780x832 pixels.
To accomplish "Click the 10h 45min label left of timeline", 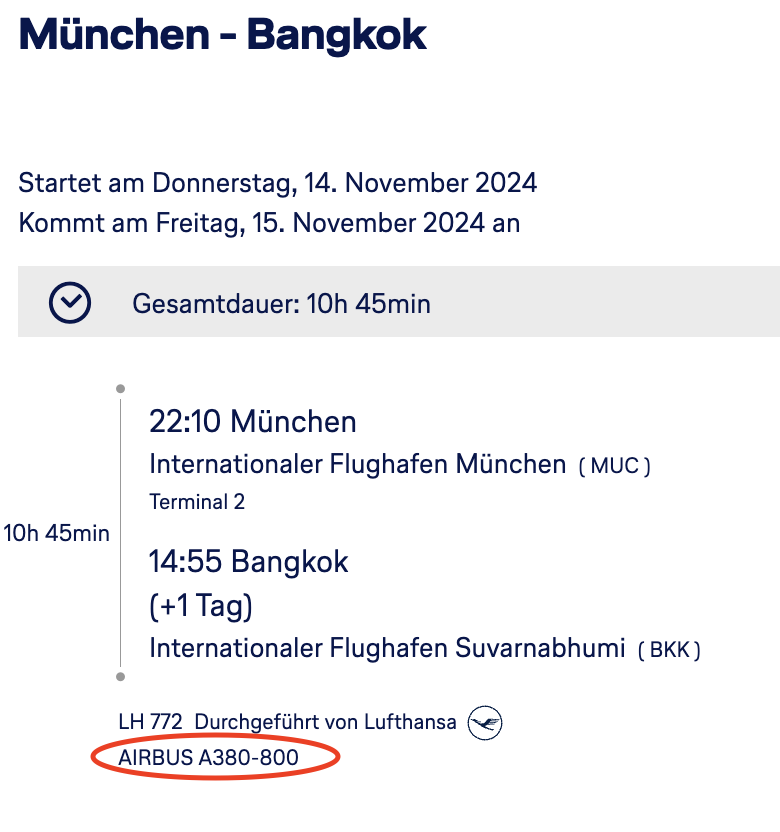I will 56,533.
